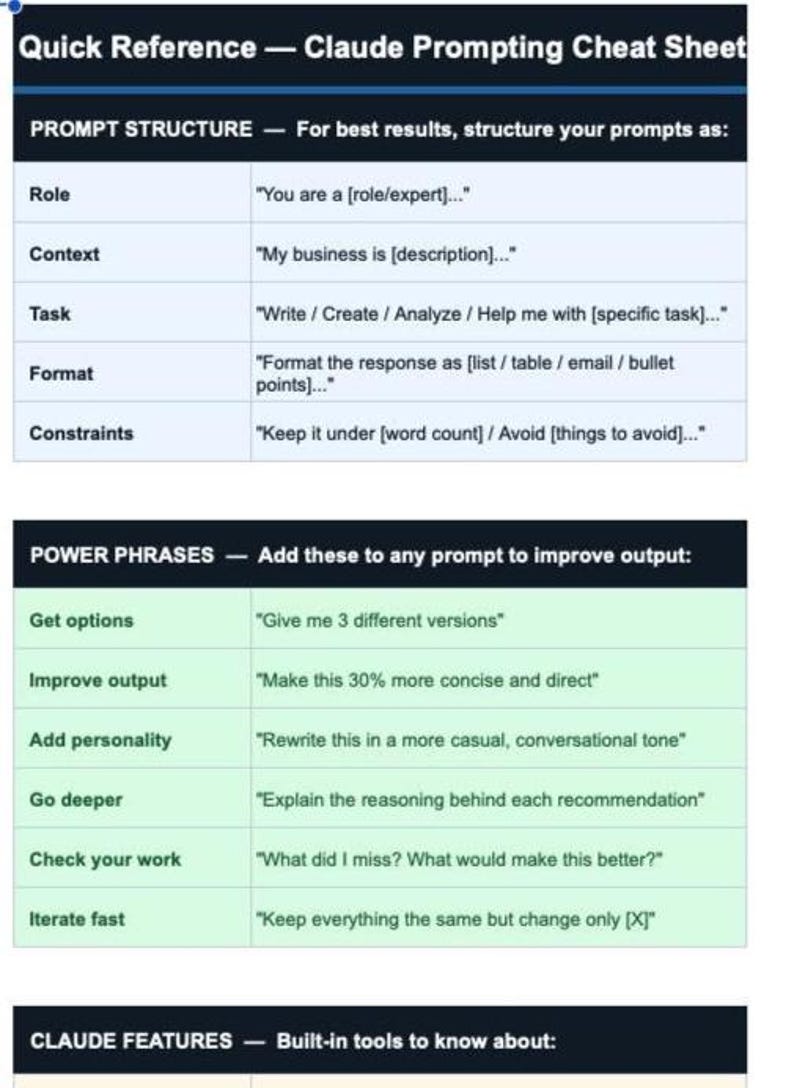794x1088 pixels.
Task: Select the Go deeper explanation cell
Action: [498, 799]
